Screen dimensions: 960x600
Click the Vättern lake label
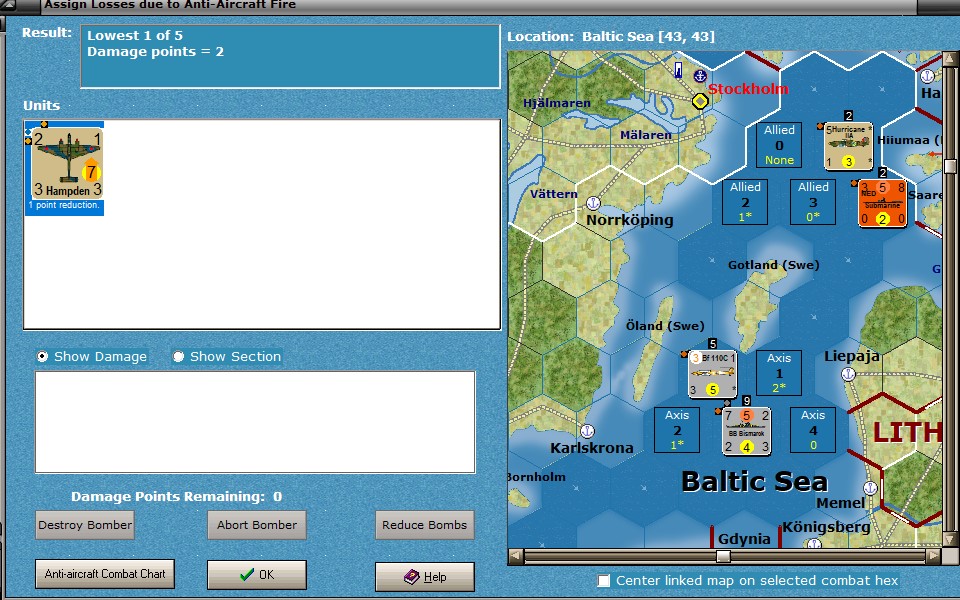tap(553, 194)
